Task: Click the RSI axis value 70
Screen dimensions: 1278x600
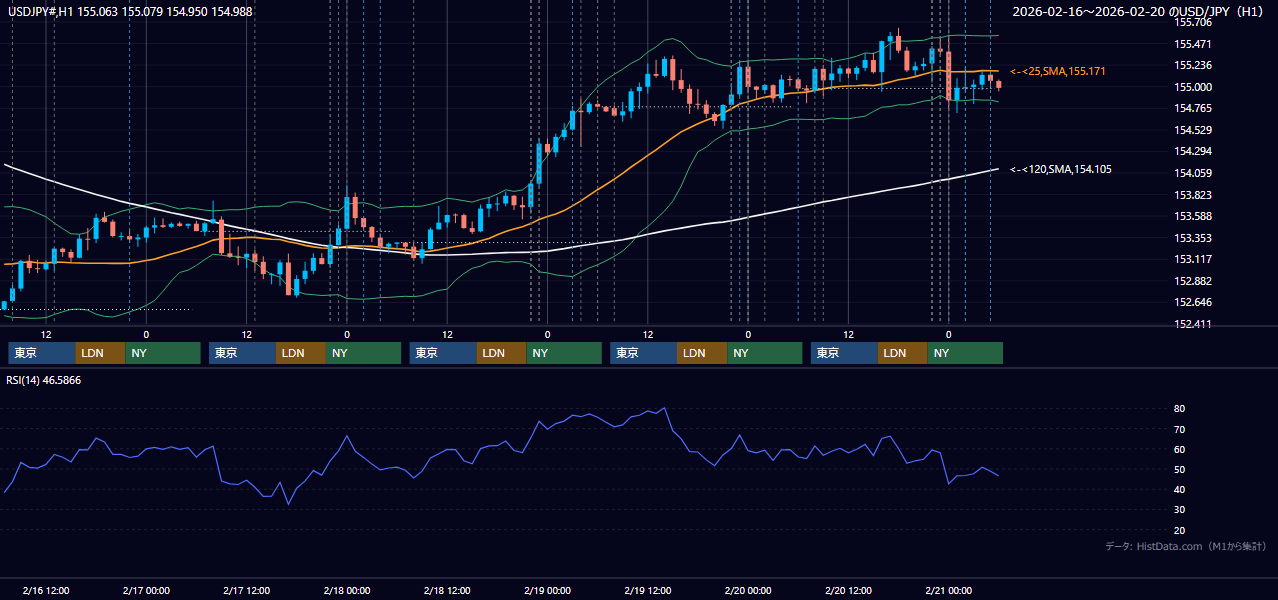Action: pos(1179,429)
